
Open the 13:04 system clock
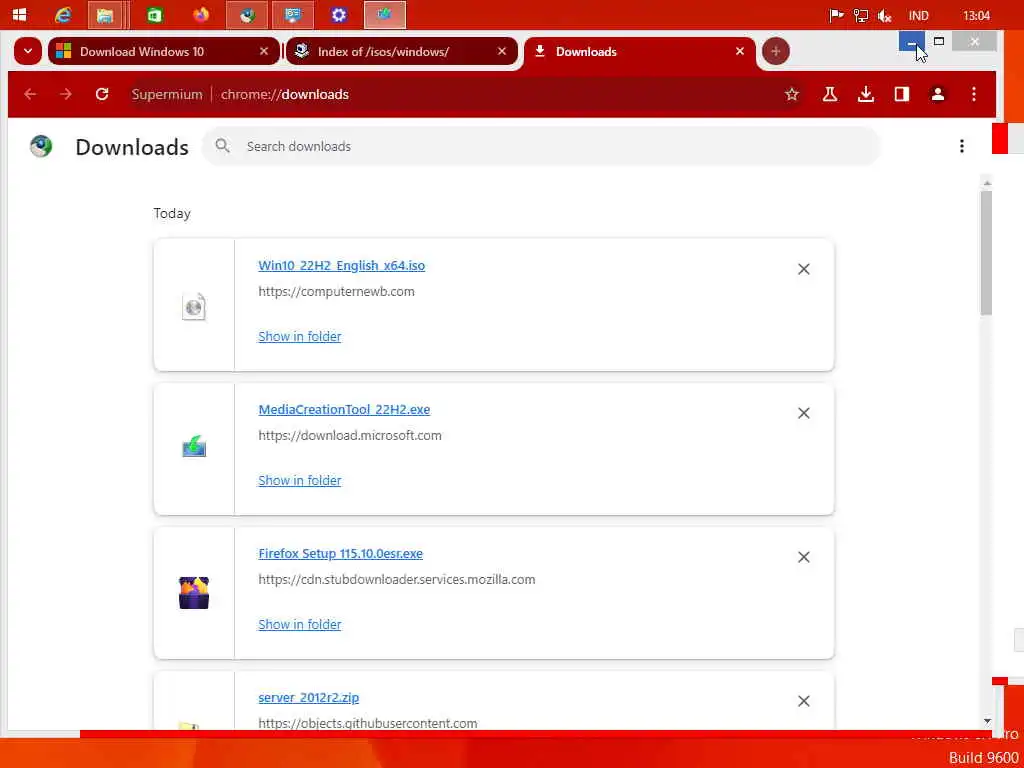(x=976, y=16)
